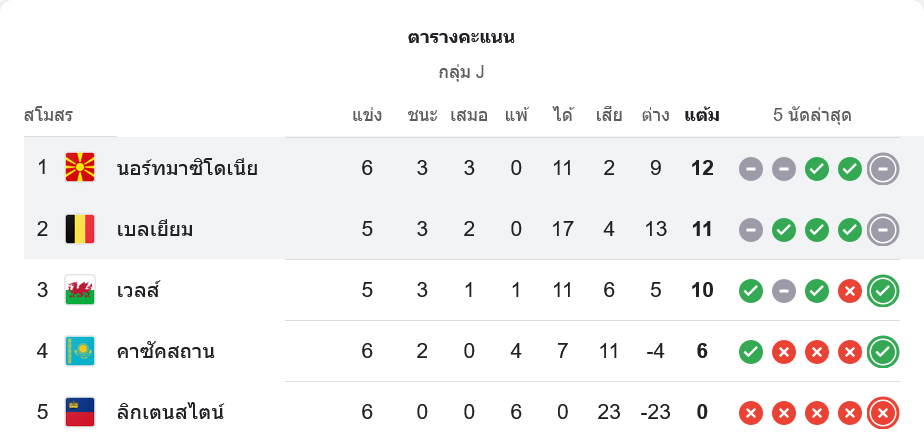Viewport: 924px width, 442px height.
Task: Open the นอร์ทมาซิโดเนีย team link
Action: (187, 168)
